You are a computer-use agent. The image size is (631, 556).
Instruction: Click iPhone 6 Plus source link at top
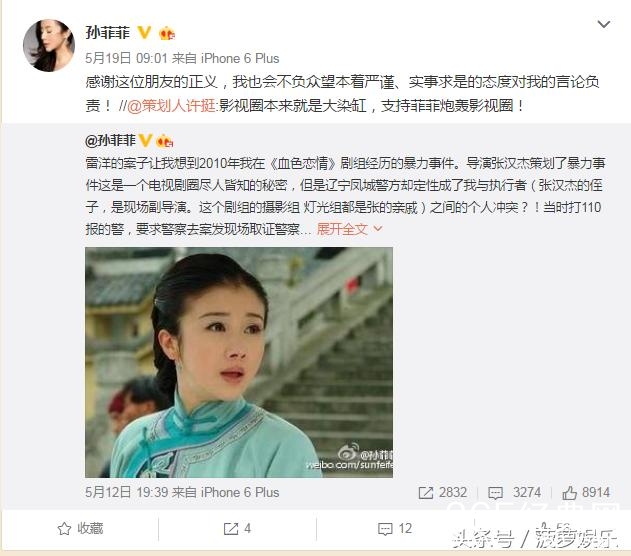click(240, 58)
